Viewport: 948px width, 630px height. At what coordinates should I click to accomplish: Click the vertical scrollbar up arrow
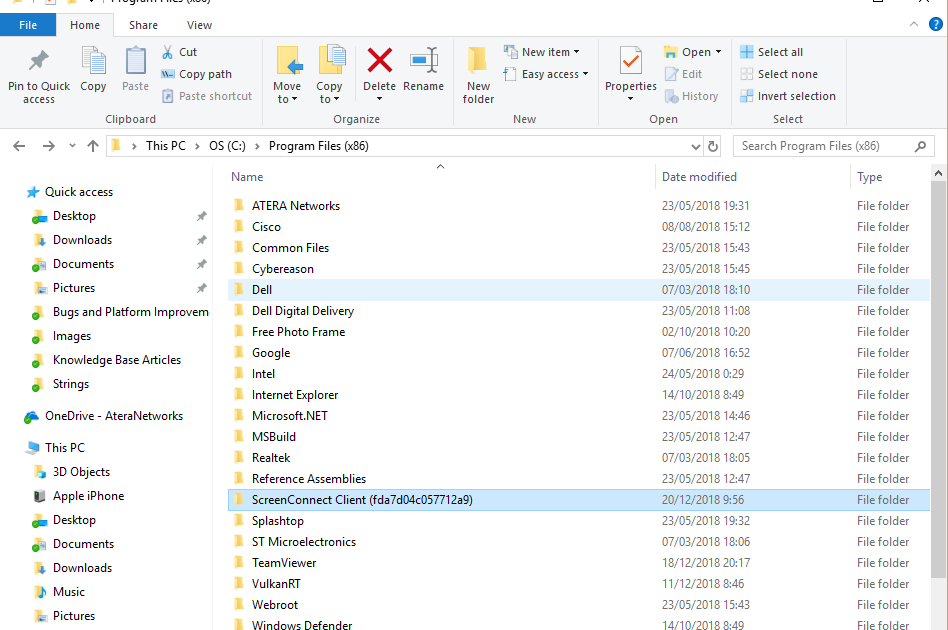(938, 173)
